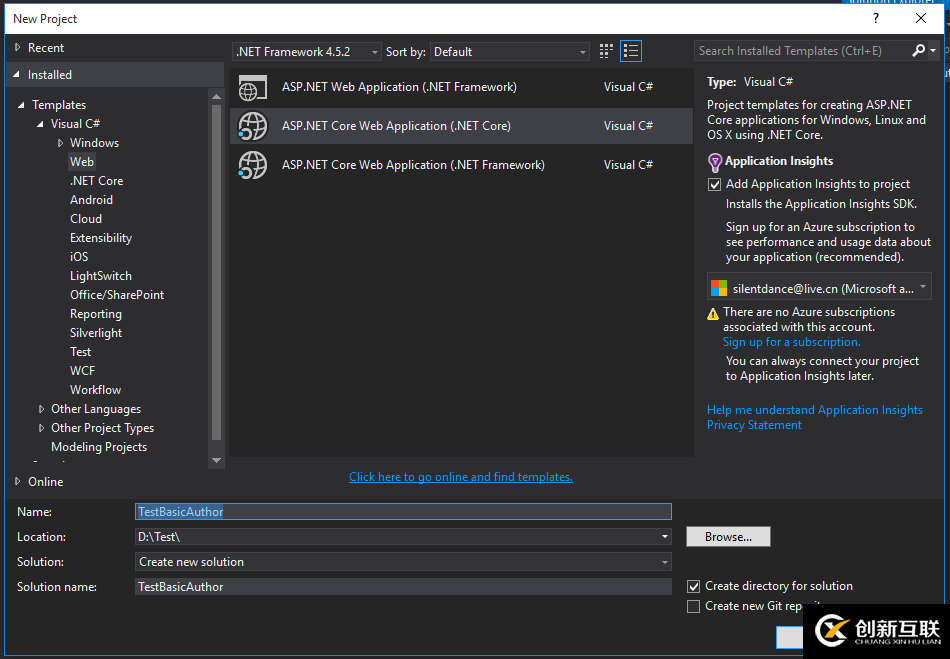Click the Solution name input field
Screen dimensions: 950x659
point(403,587)
